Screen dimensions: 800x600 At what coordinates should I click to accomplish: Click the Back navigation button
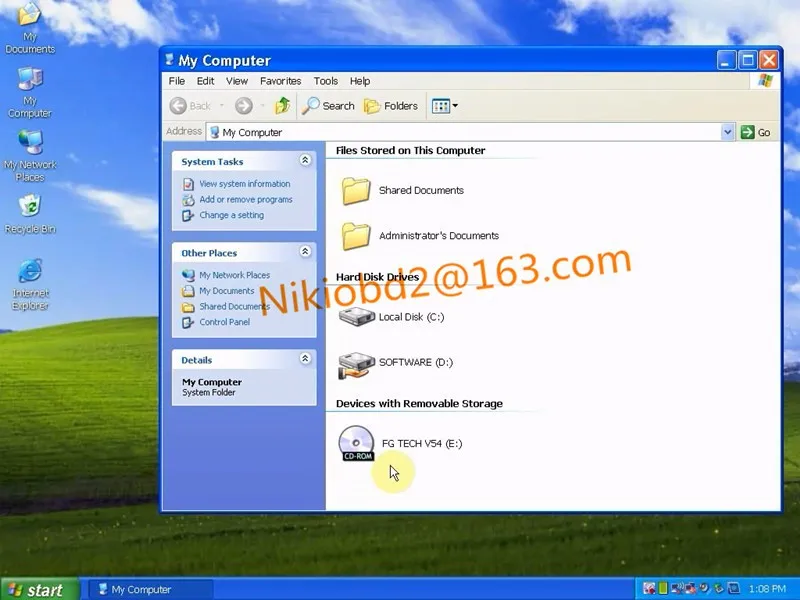(190, 106)
